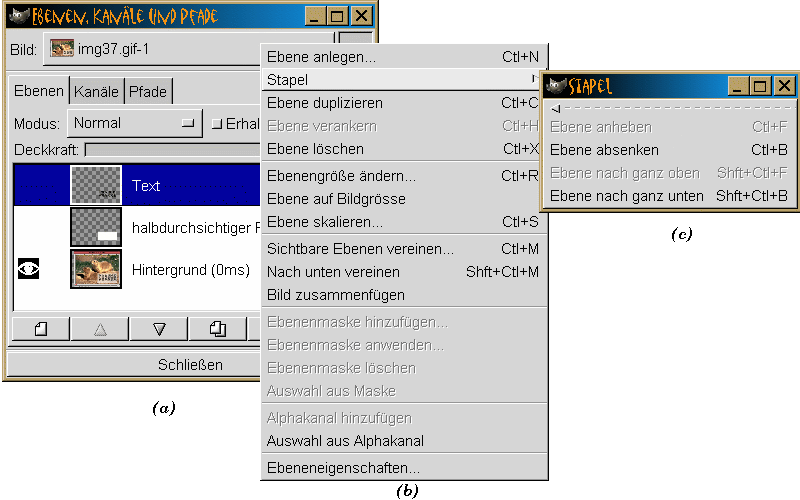Select the Text layer name
800x500 pixels.
tap(146, 186)
